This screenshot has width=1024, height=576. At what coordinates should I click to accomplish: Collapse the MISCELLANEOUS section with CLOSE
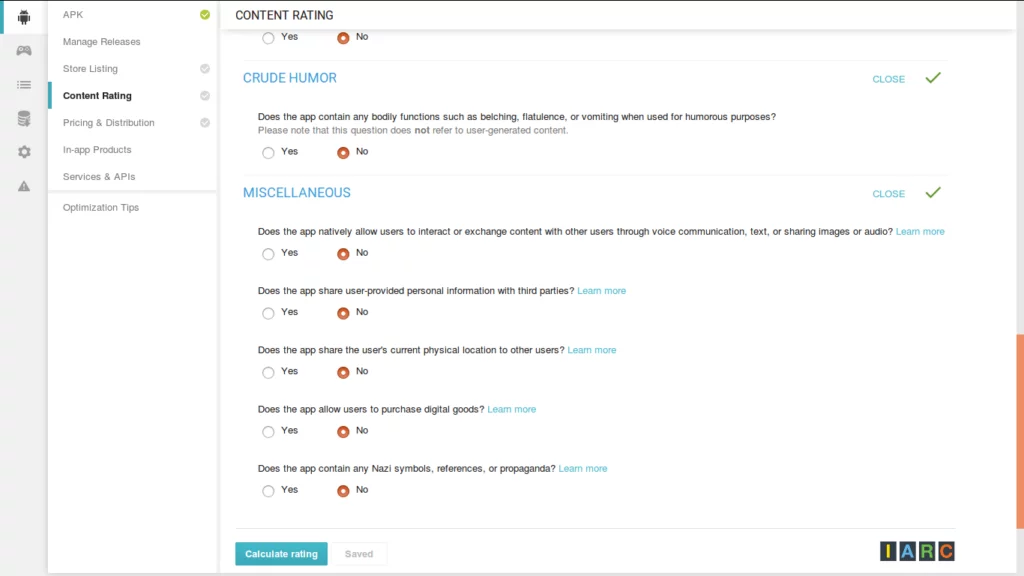click(x=888, y=192)
